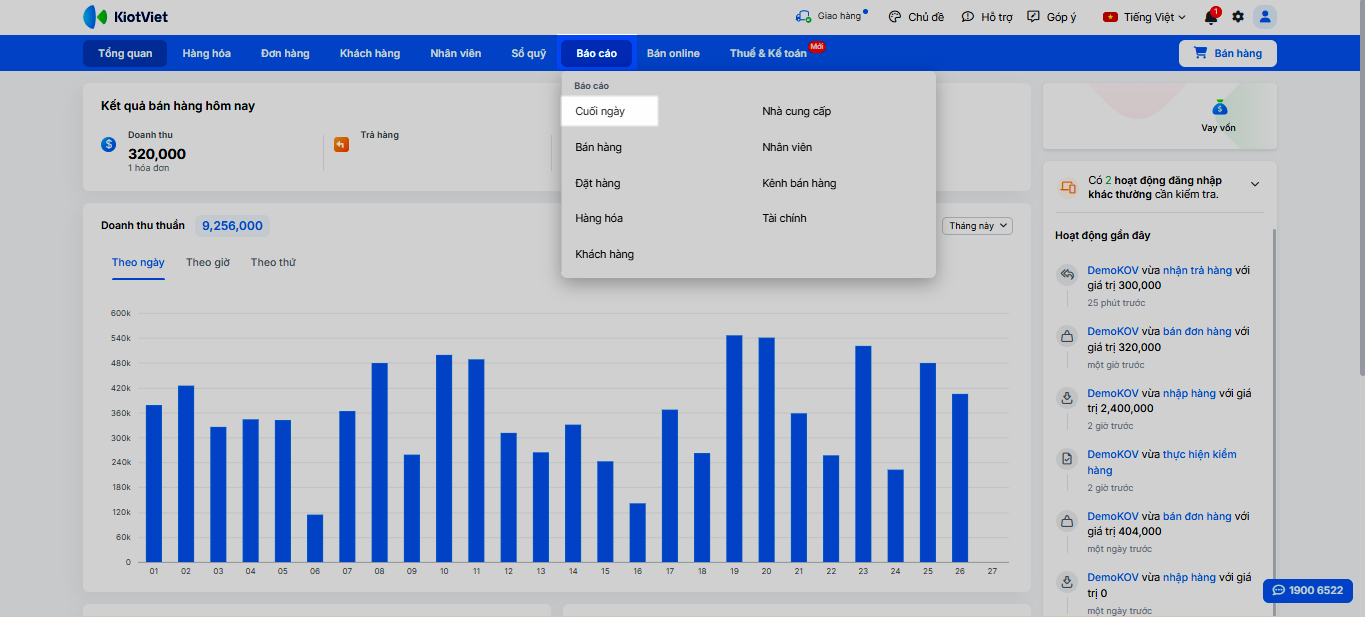Select Tài chính report menu item
Viewport: 1365px width, 617px height.
click(784, 218)
